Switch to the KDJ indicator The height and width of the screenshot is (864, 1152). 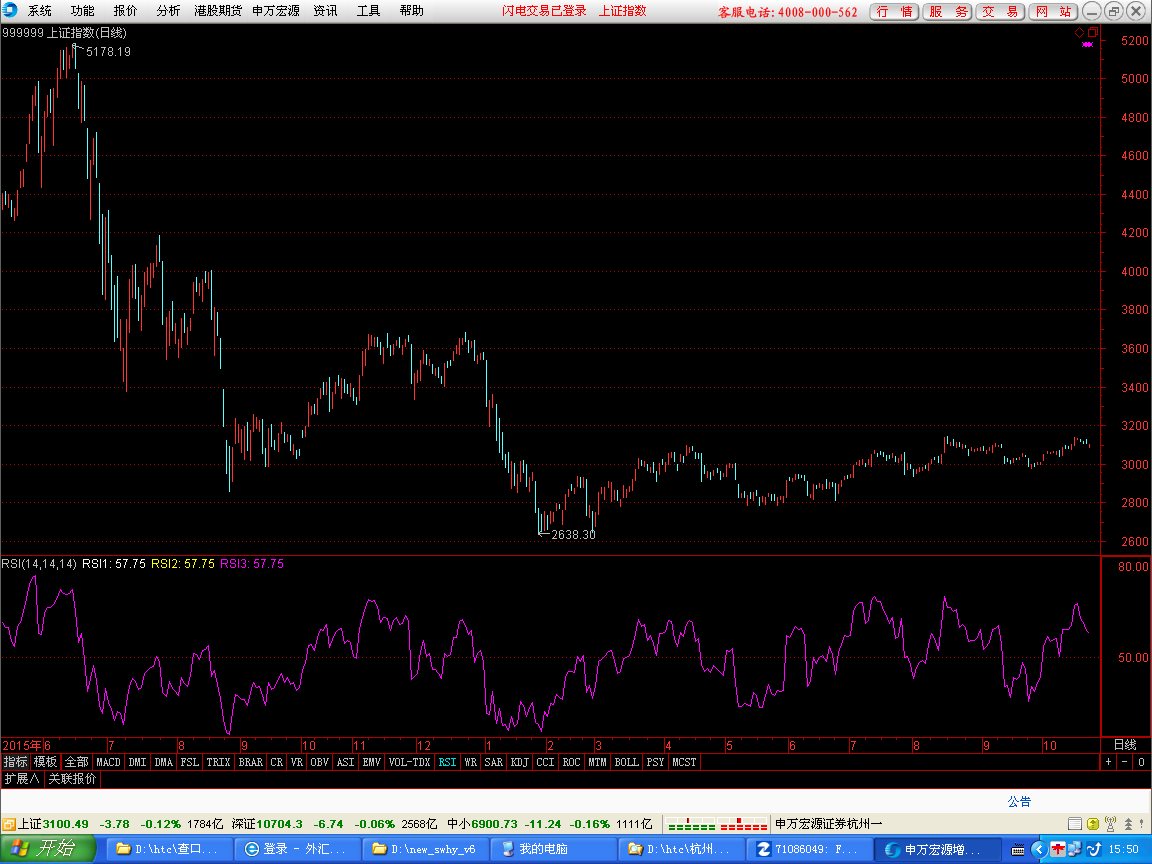click(x=519, y=762)
